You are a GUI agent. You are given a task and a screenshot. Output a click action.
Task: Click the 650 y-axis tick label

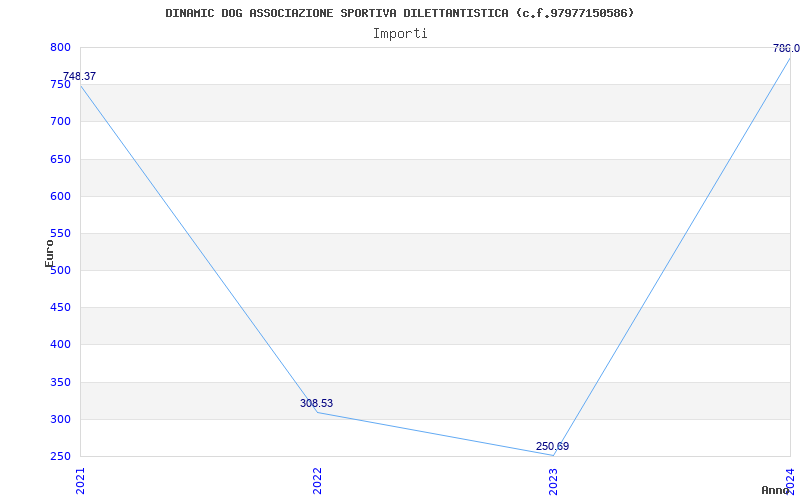pos(60,159)
